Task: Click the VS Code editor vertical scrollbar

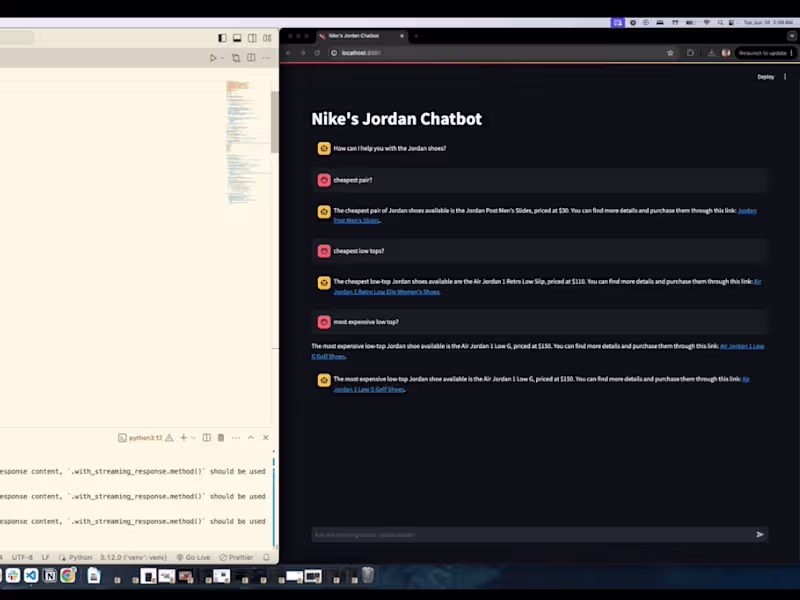Action: 274,122
